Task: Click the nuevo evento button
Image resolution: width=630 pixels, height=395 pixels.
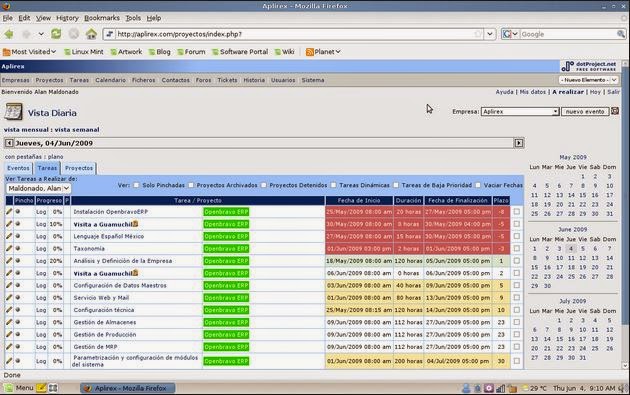Action: click(585, 111)
